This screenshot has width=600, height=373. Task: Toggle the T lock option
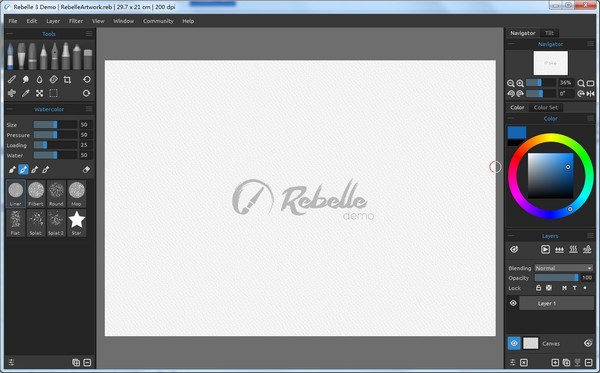click(574, 288)
